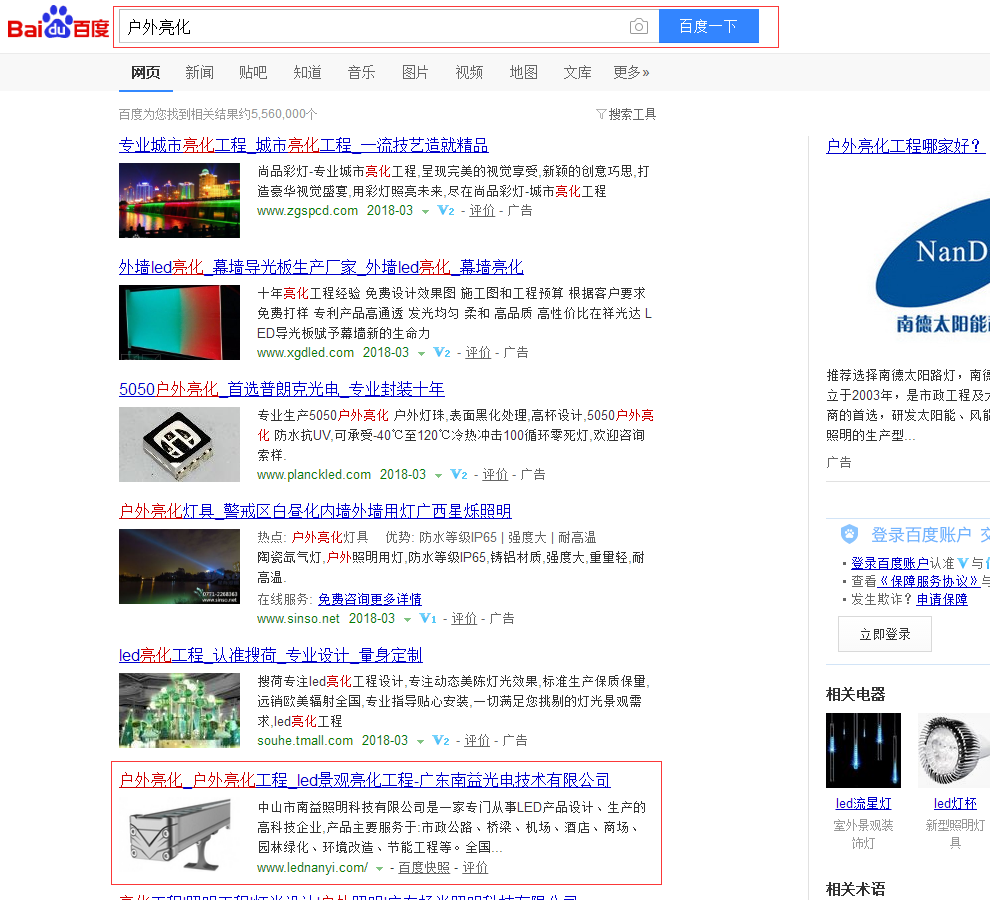Switch to the 图片 tab
This screenshot has width=990, height=900.
tap(415, 72)
